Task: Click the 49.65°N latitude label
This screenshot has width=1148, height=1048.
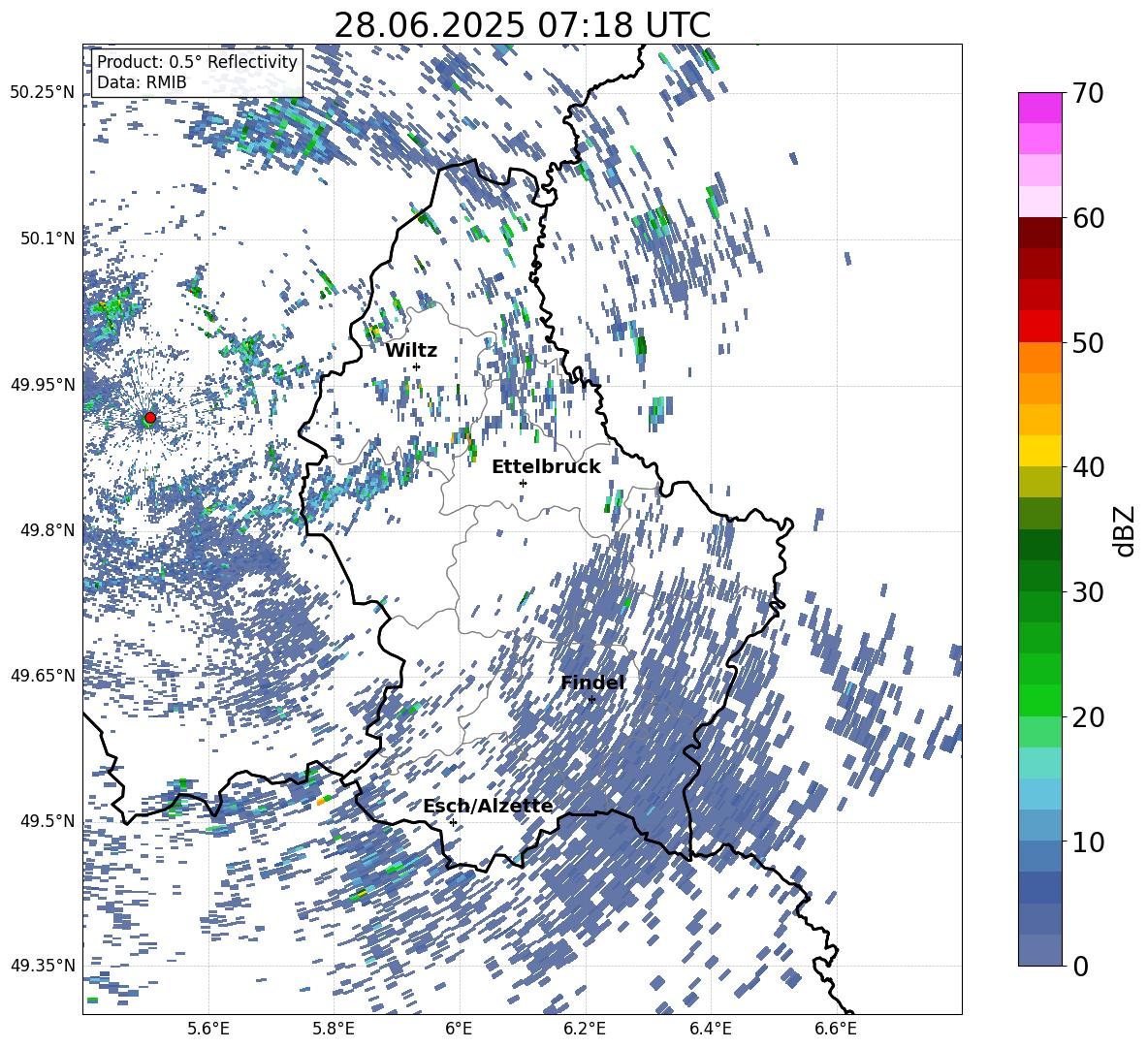Action: (x=43, y=676)
